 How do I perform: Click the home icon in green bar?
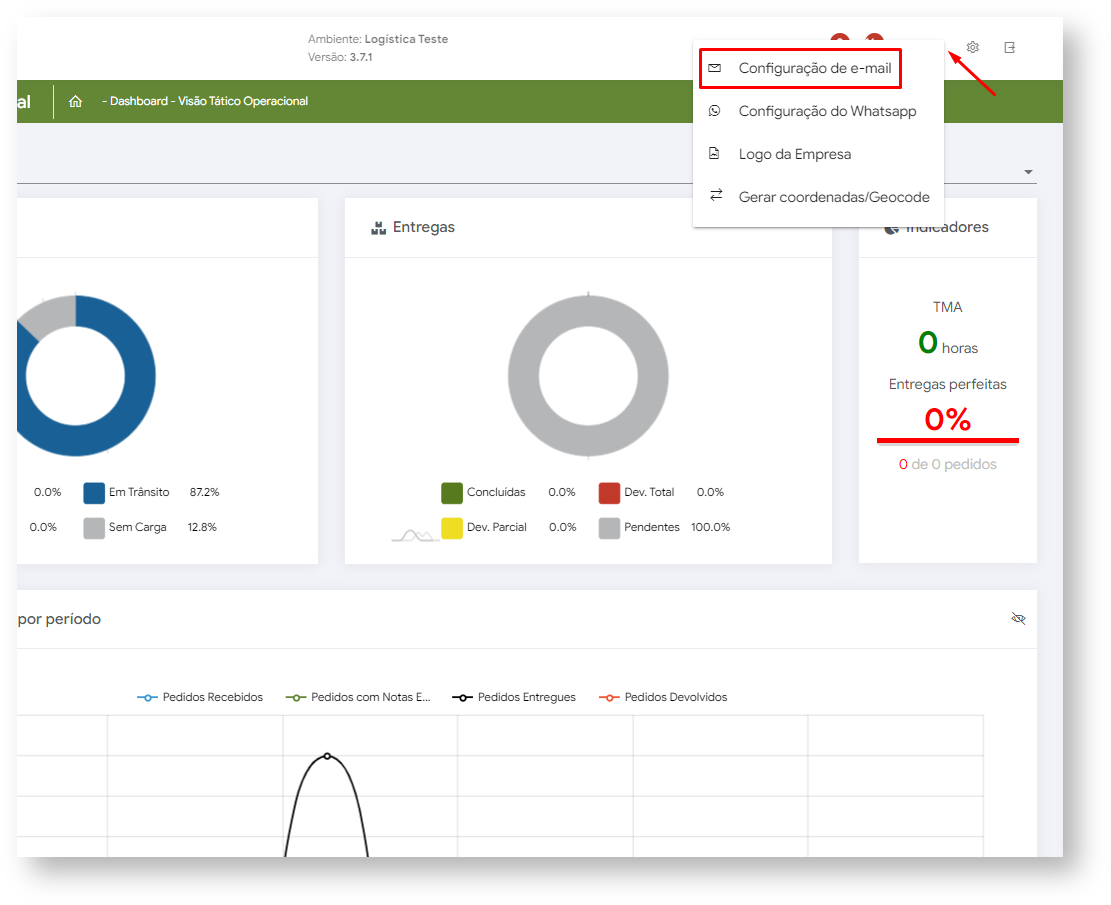(75, 101)
